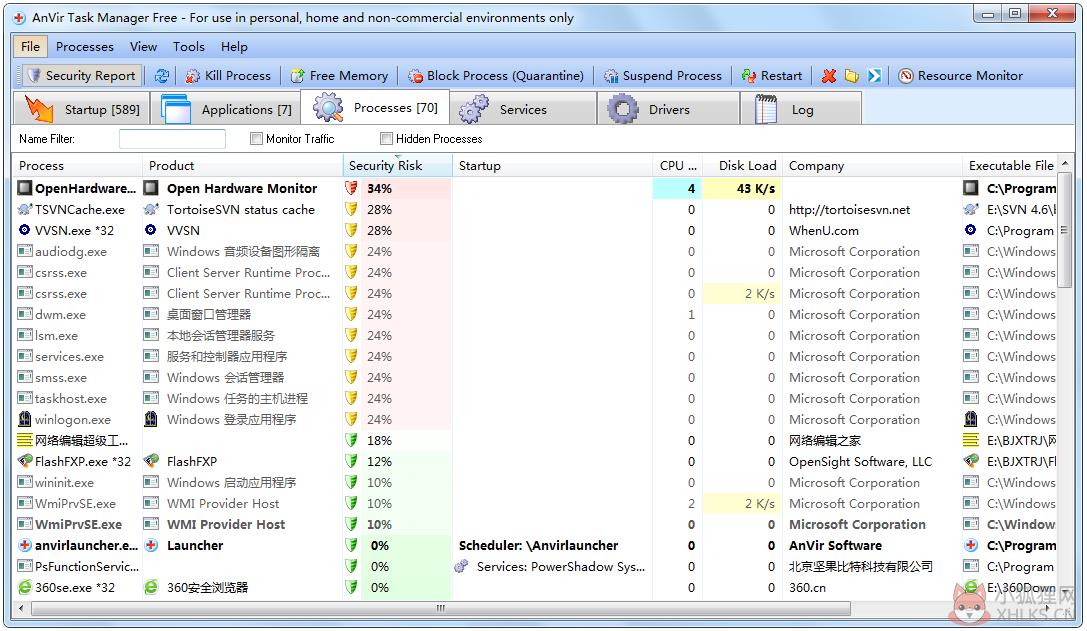The width and height of the screenshot is (1087, 631).
Task: Switch to the Applications [7] tab
Action: coord(226,109)
